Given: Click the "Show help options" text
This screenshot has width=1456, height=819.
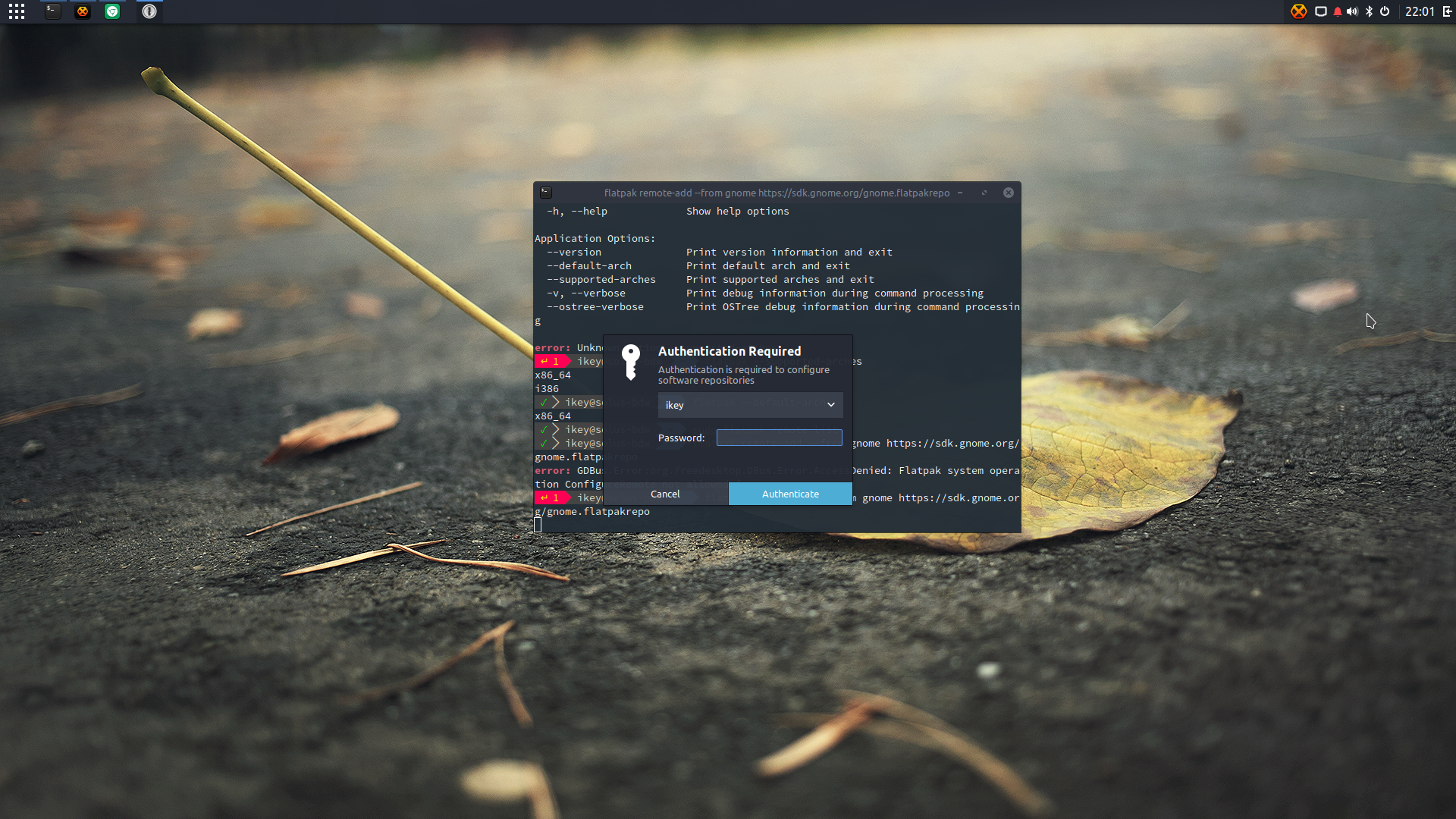Looking at the screenshot, I should 738,212.
